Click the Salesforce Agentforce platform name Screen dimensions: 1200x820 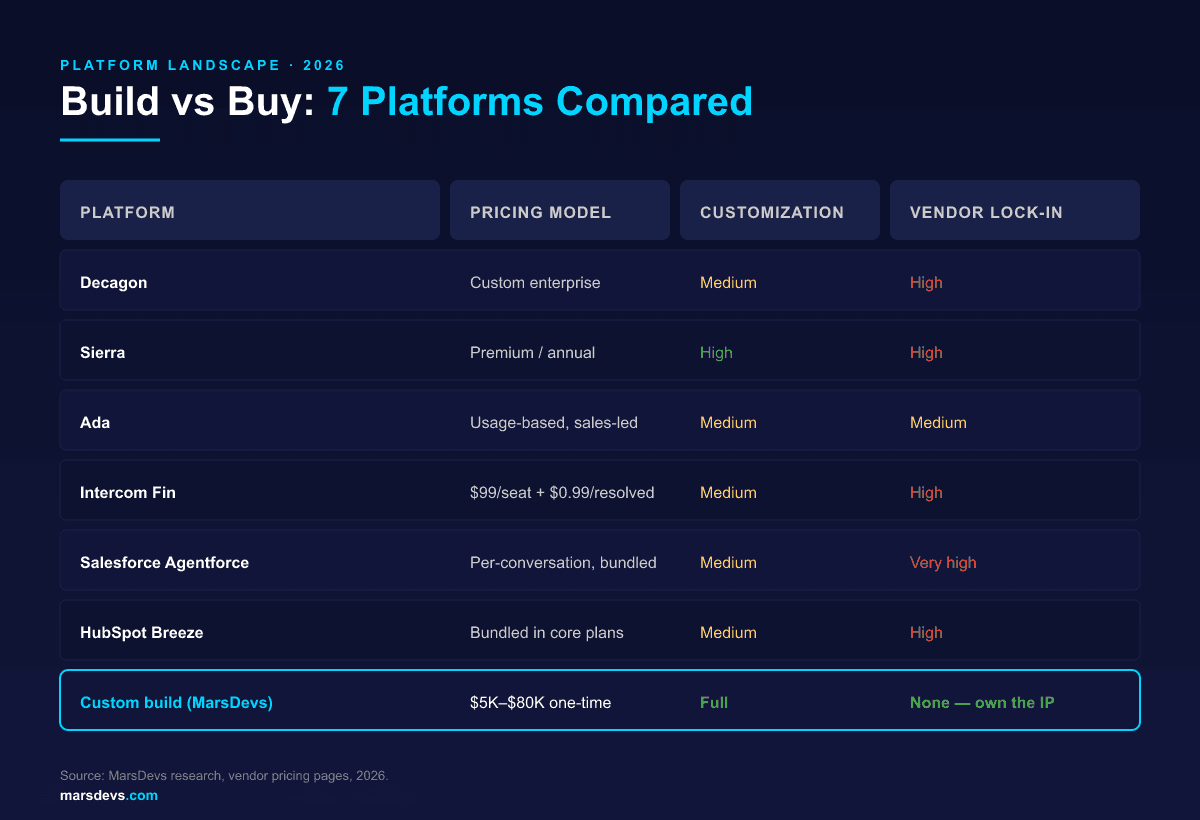click(164, 563)
